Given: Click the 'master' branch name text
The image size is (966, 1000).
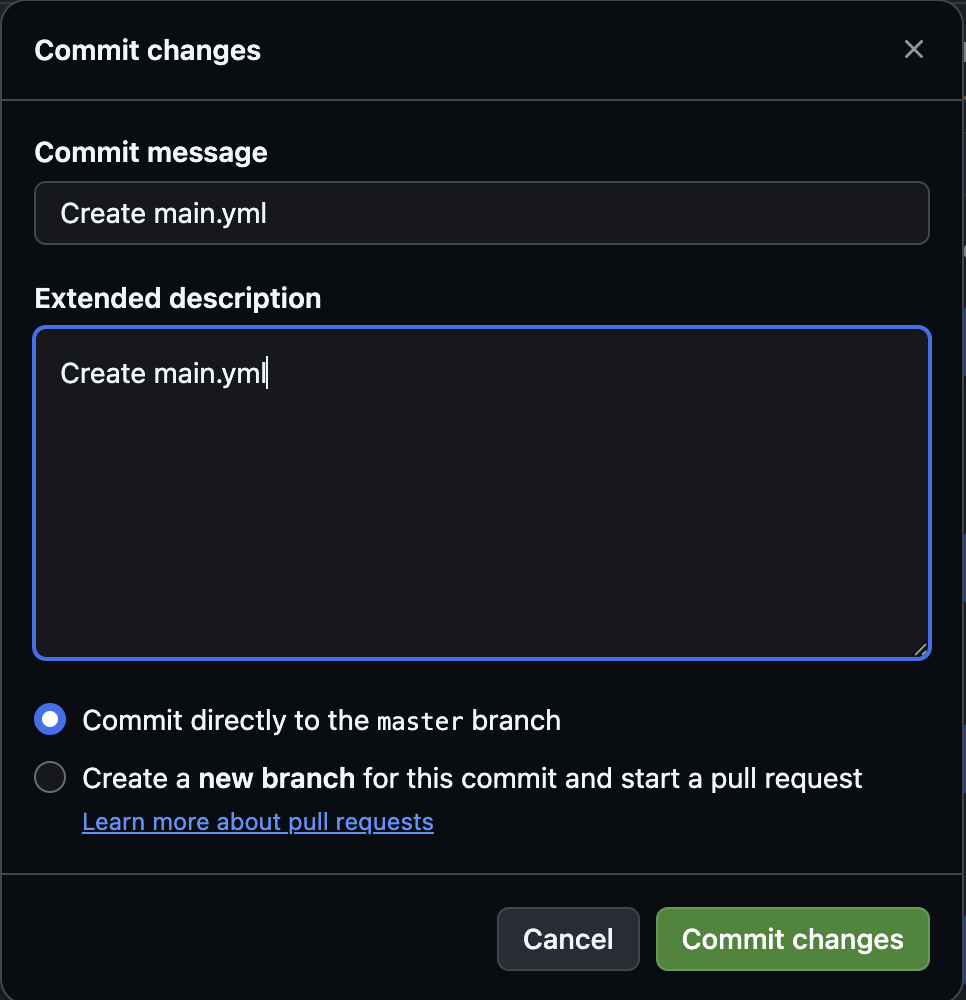Looking at the screenshot, I should coord(420,721).
